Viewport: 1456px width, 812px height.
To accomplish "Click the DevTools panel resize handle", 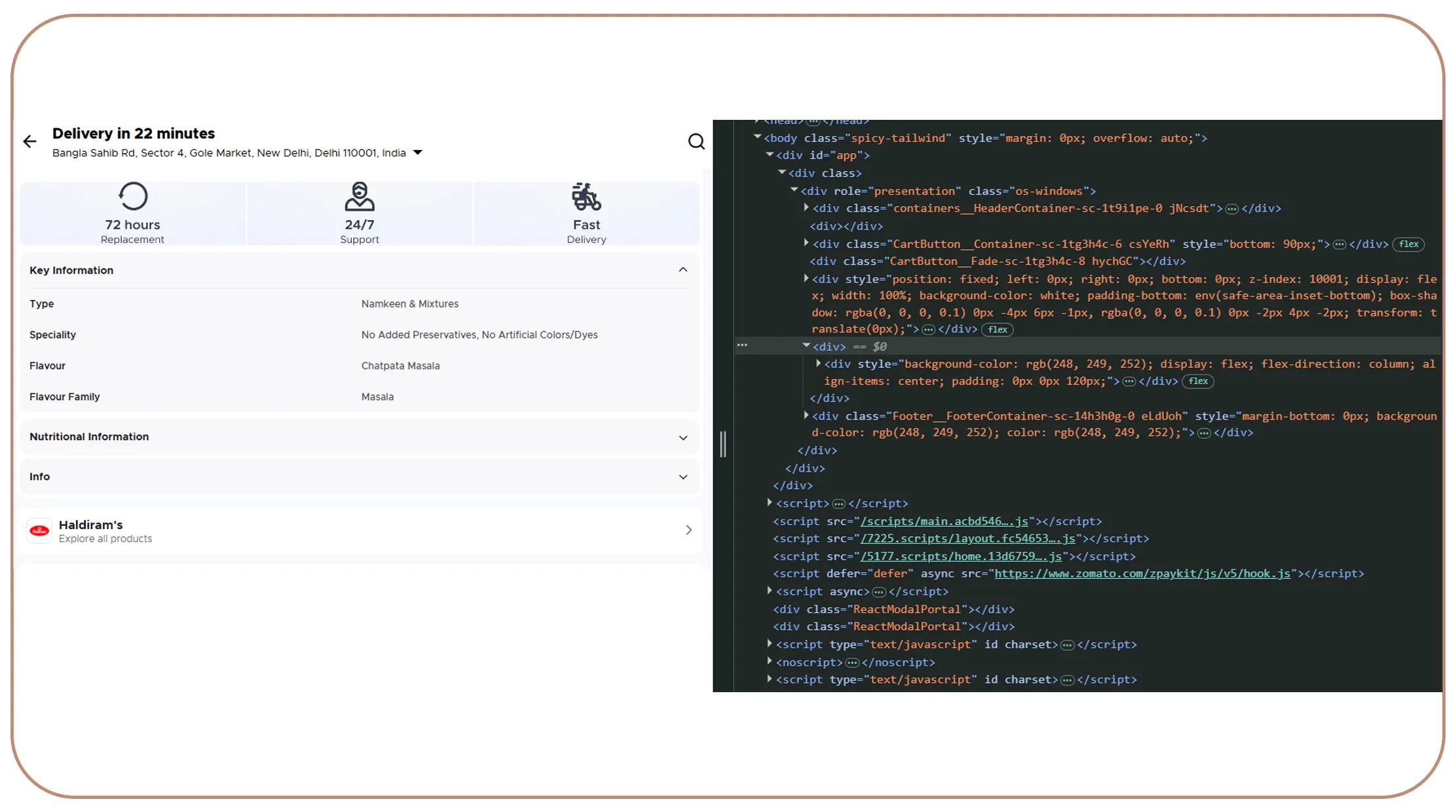I will (723, 445).
